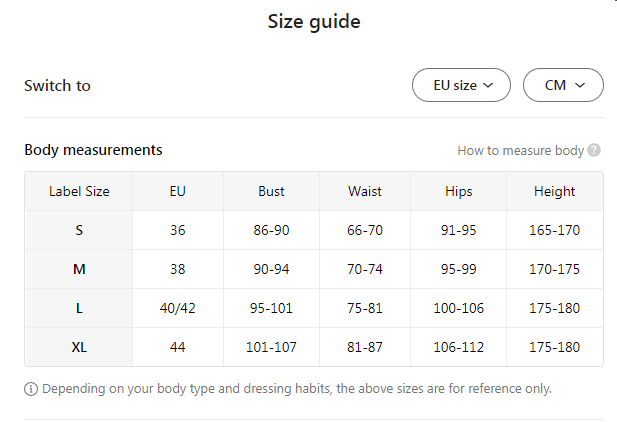Click the 86-90 bust measurement cell
The width and height of the screenshot is (617, 422).
271,230
